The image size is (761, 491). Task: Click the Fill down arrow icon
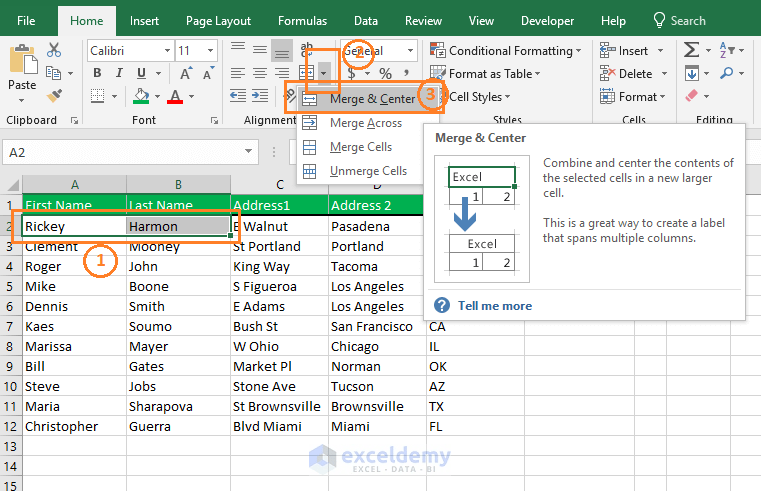(x=692, y=73)
